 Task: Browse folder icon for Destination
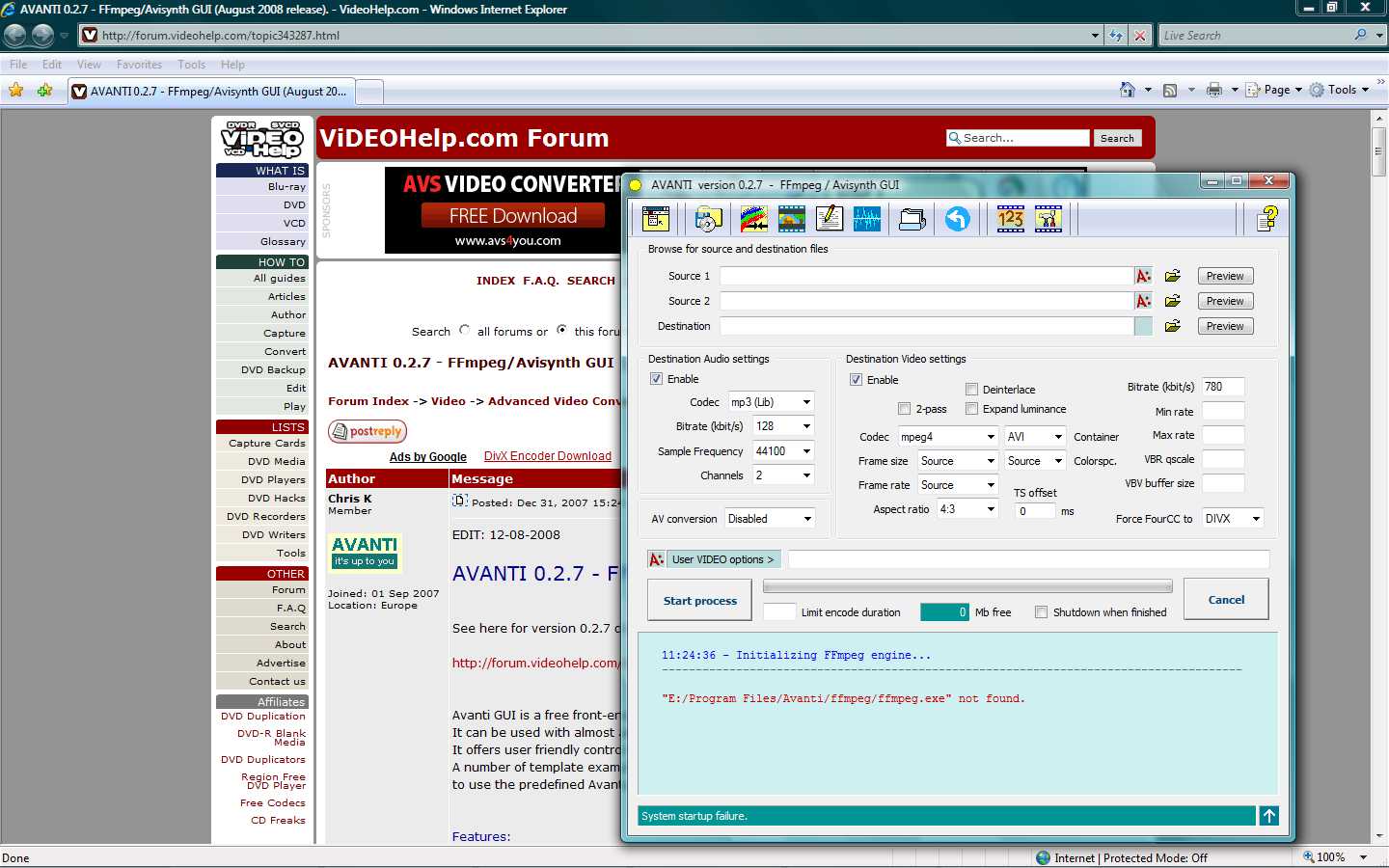pyautogui.click(x=1173, y=326)
